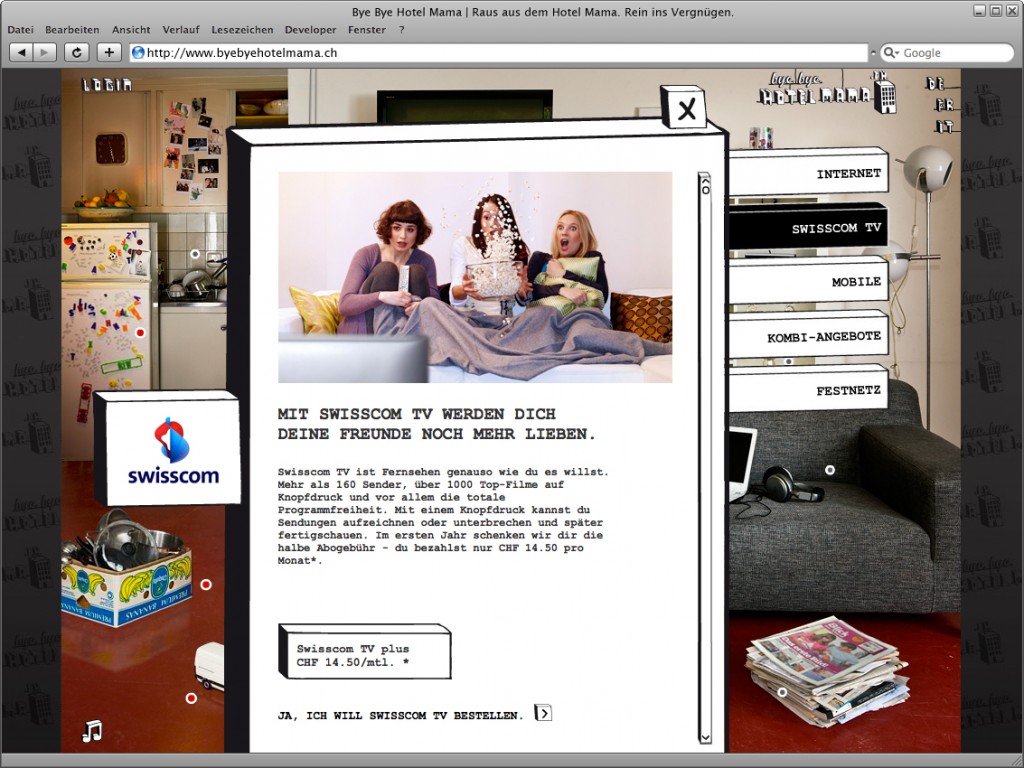Click the popcorn sofa photo in the popup
Viewport: 1024px width, 768px height.
pyautogui.click(x=475, y=277)
